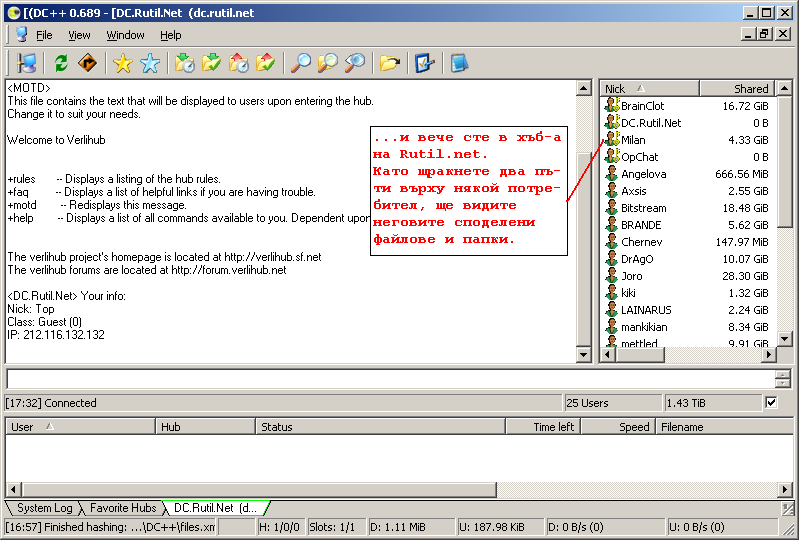Click the user icon beside Bitstream

(x=611, y=208)
